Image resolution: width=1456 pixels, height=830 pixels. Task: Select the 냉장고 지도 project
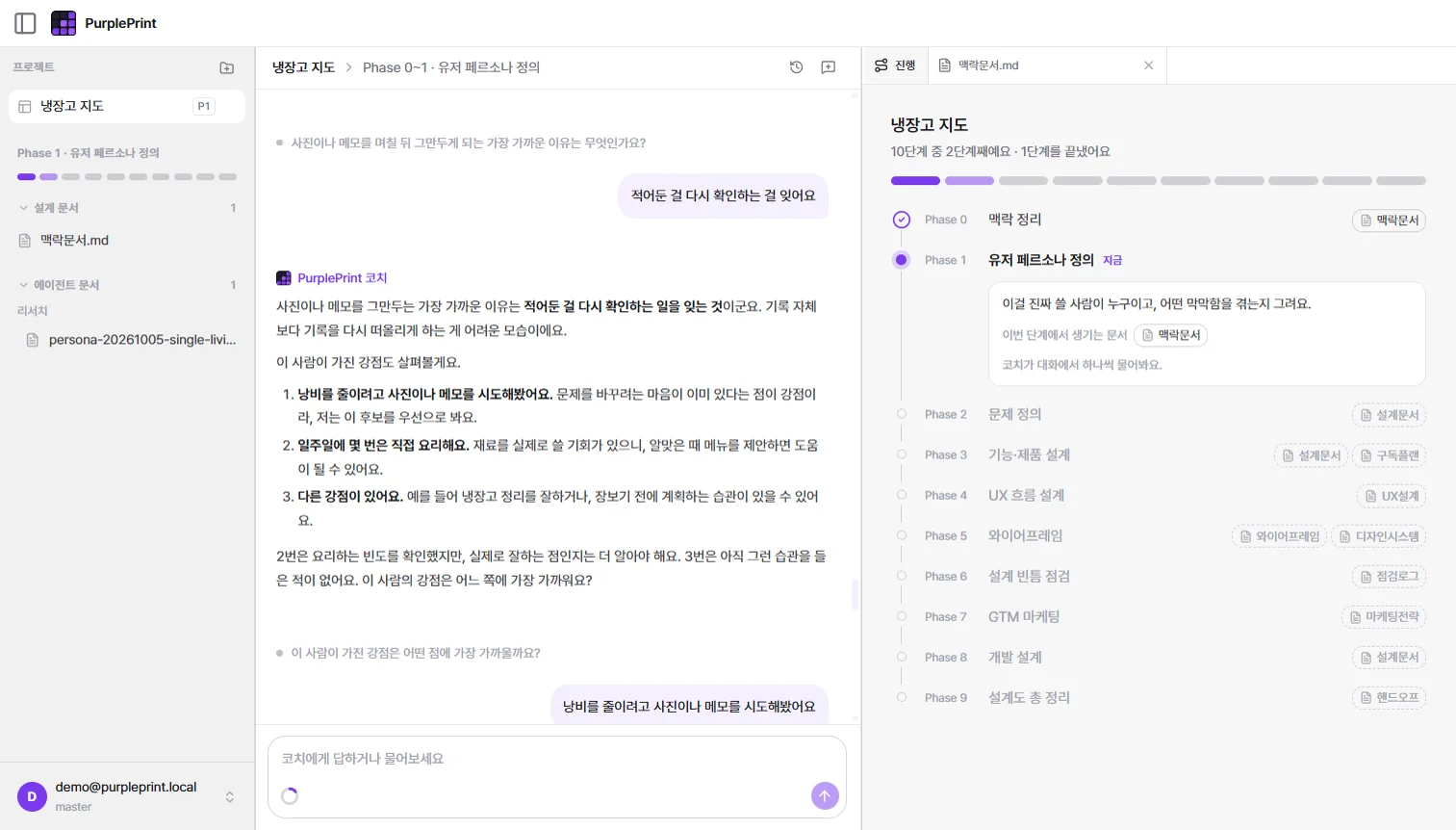pos(127,106)
